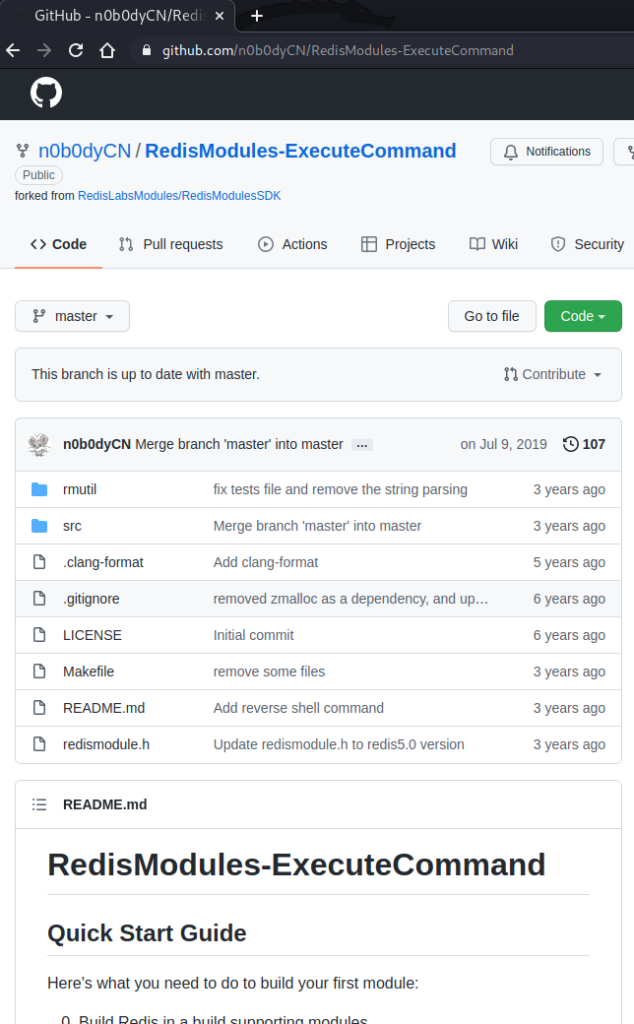This screenshot has width=634, height=1024.
Task: Open RedisModules-ExecuteCommand repo title link
Action: [300, 151]
